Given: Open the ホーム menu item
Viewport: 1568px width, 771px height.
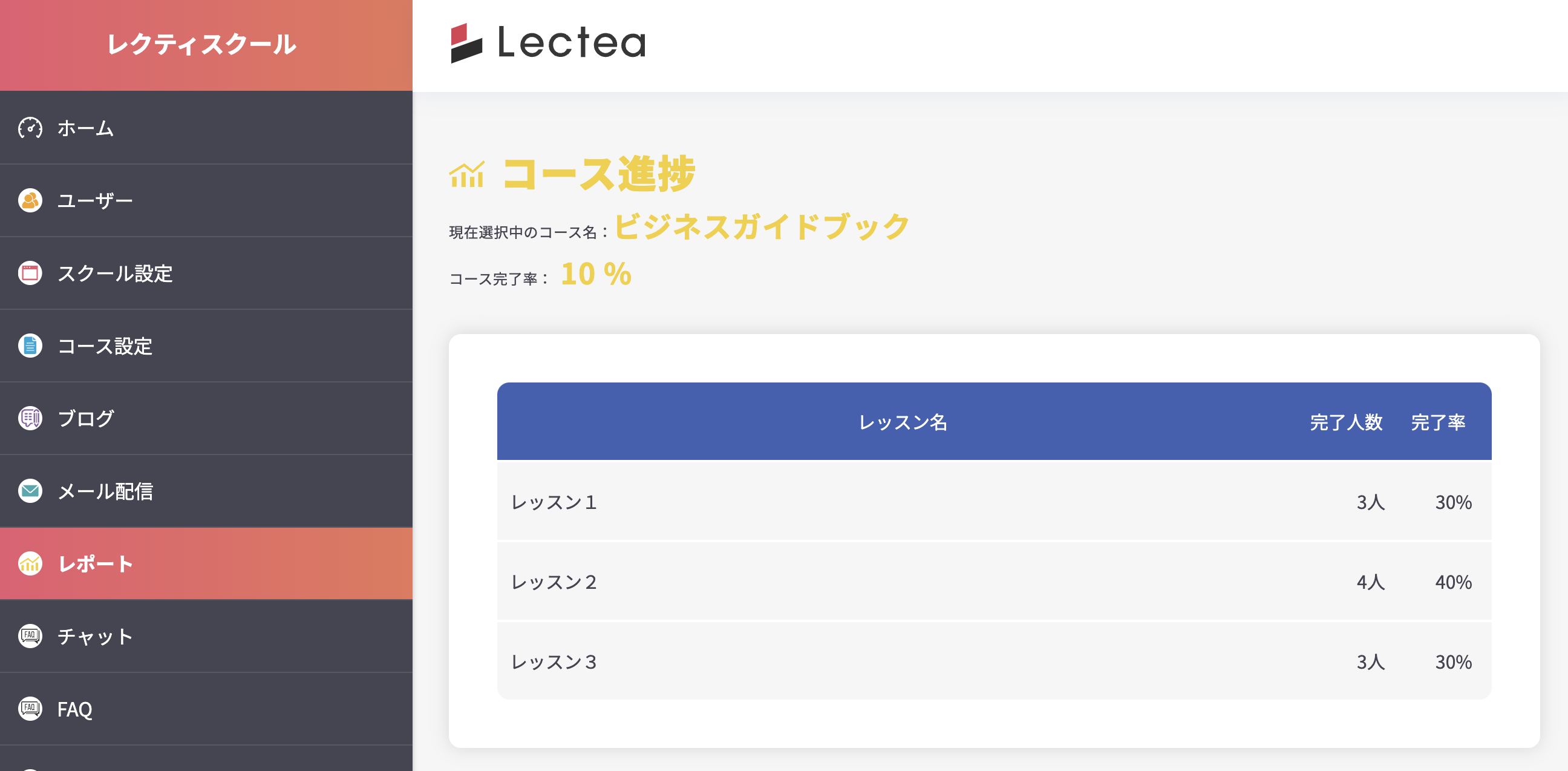Looking at the screenshot, I should click(85, 128).
